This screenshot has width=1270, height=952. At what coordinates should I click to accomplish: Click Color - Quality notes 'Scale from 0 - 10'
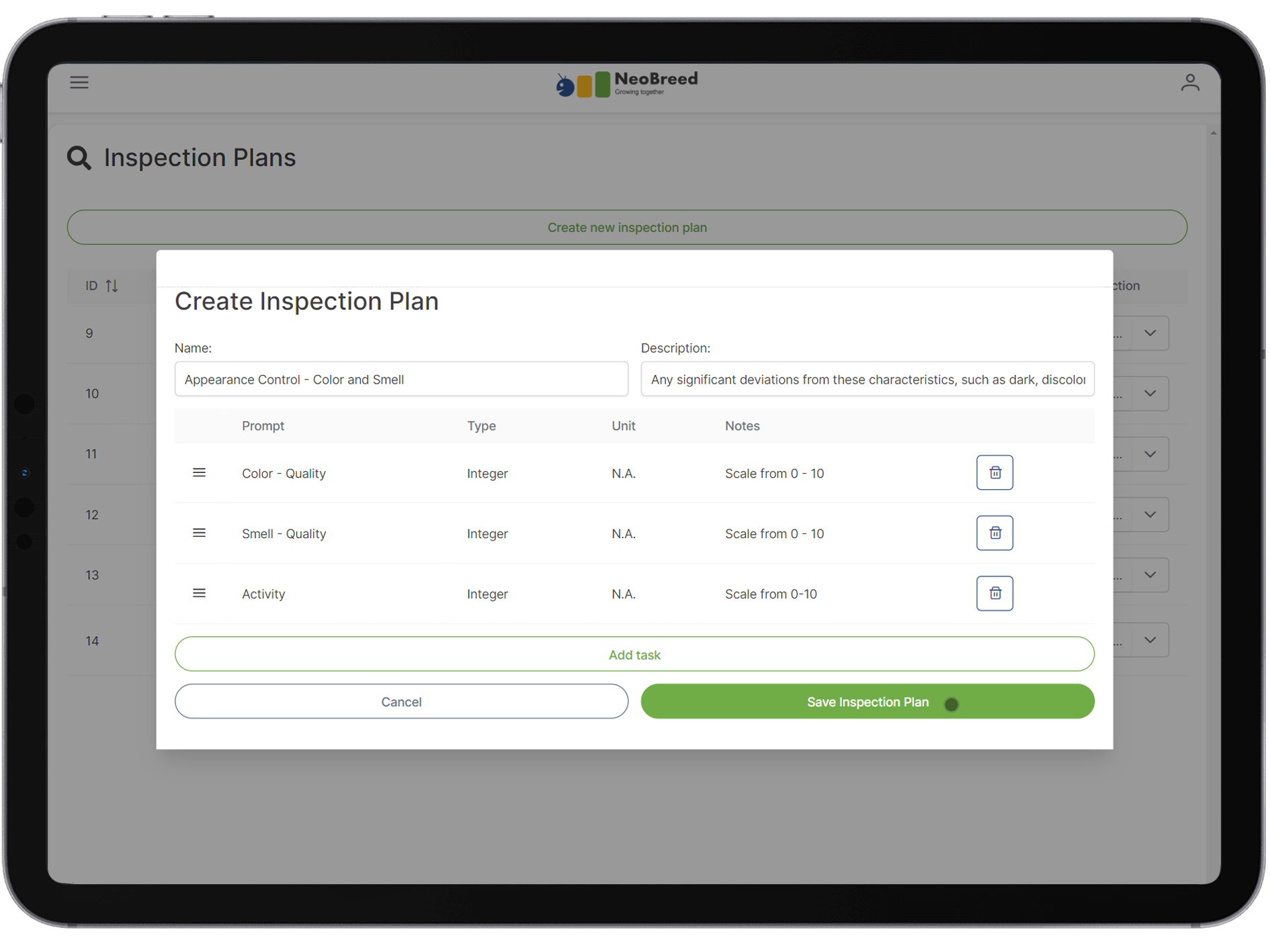click(x=774, y=474)
